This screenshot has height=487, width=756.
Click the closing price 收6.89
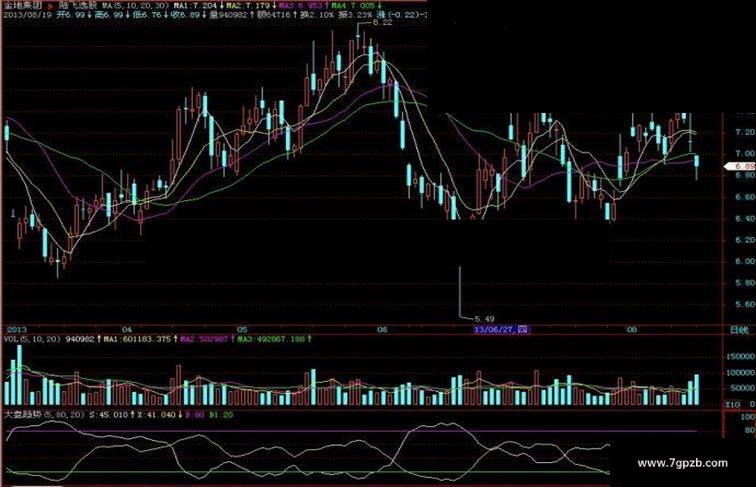tap(185, 15)
